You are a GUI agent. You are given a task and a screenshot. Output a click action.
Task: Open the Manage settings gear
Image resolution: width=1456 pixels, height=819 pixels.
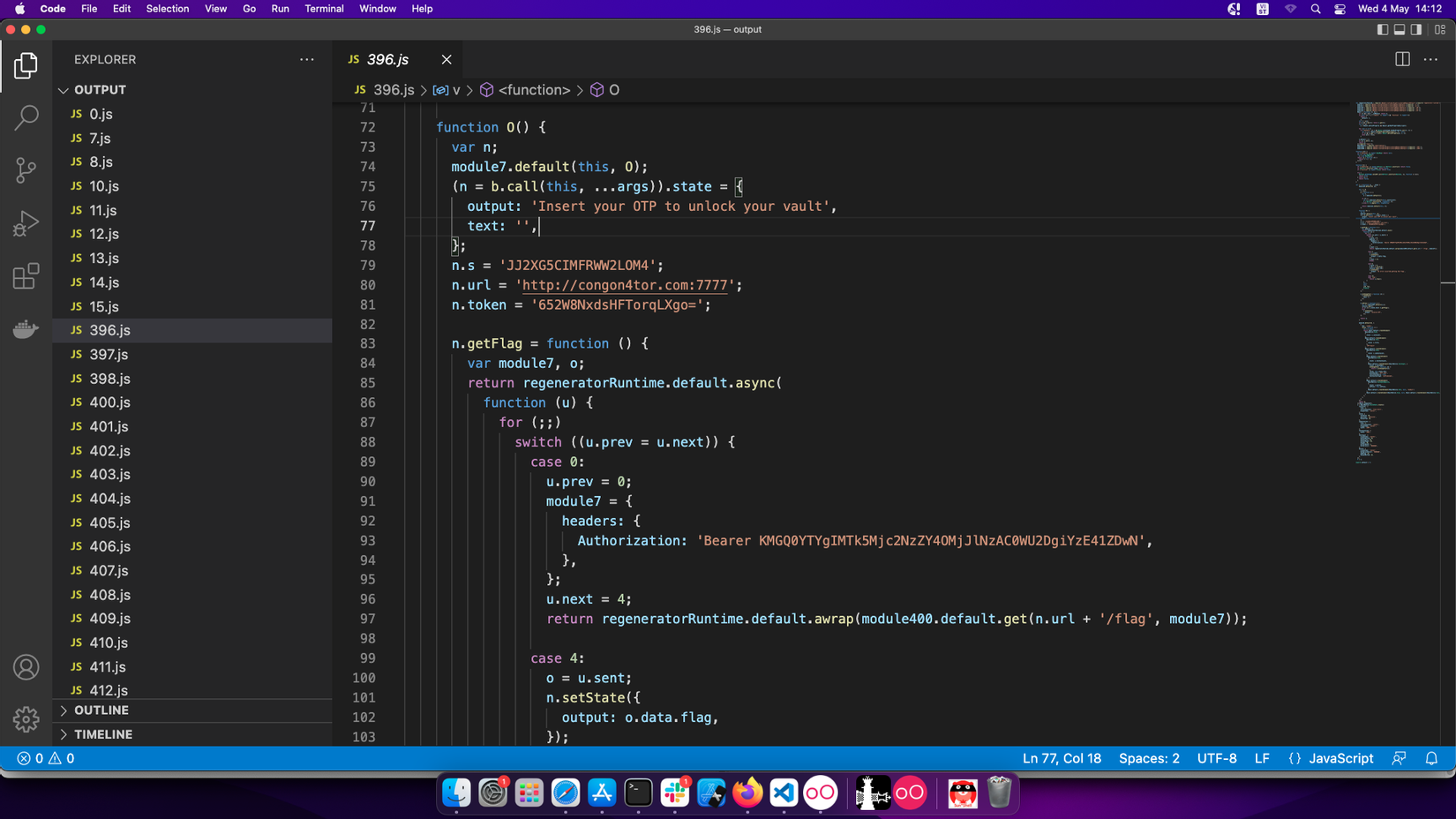pyautogui.click(x=26, y=719)
